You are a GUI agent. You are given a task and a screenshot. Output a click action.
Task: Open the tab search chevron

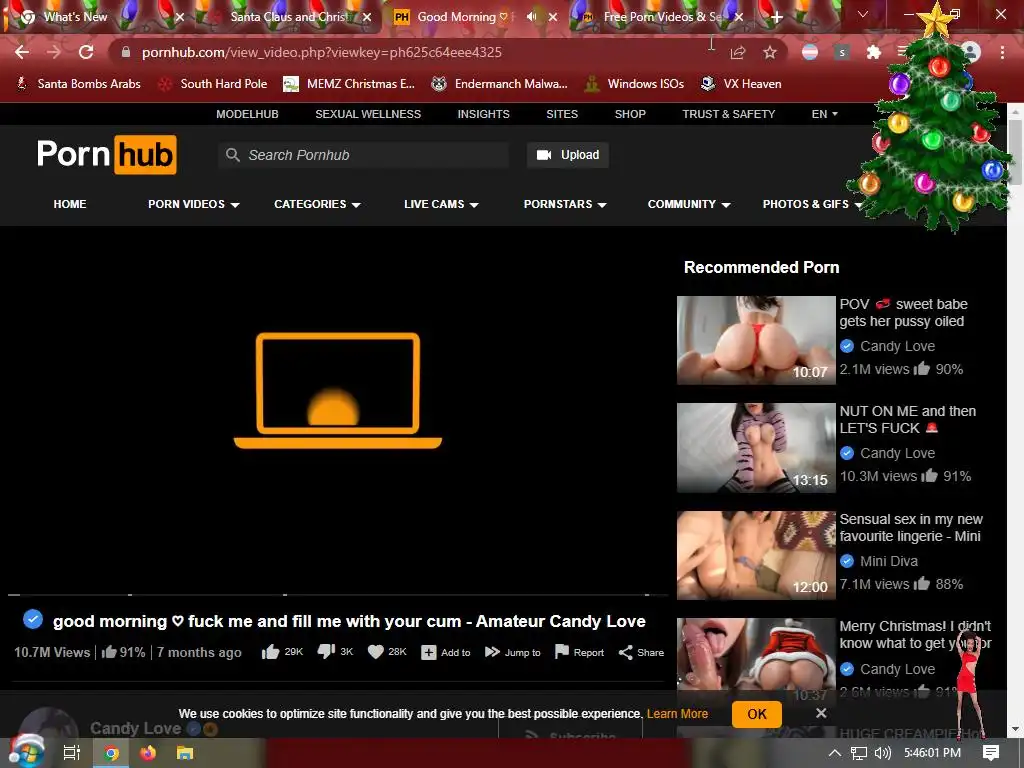[x=863, y=14]
